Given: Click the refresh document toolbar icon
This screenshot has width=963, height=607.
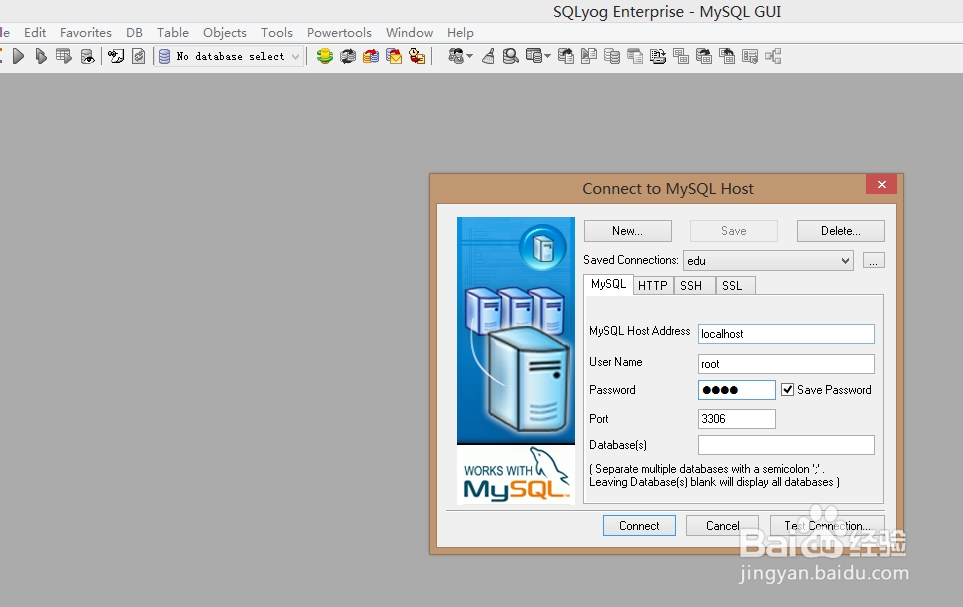Looking at the screenshot, I should (139, 57).
